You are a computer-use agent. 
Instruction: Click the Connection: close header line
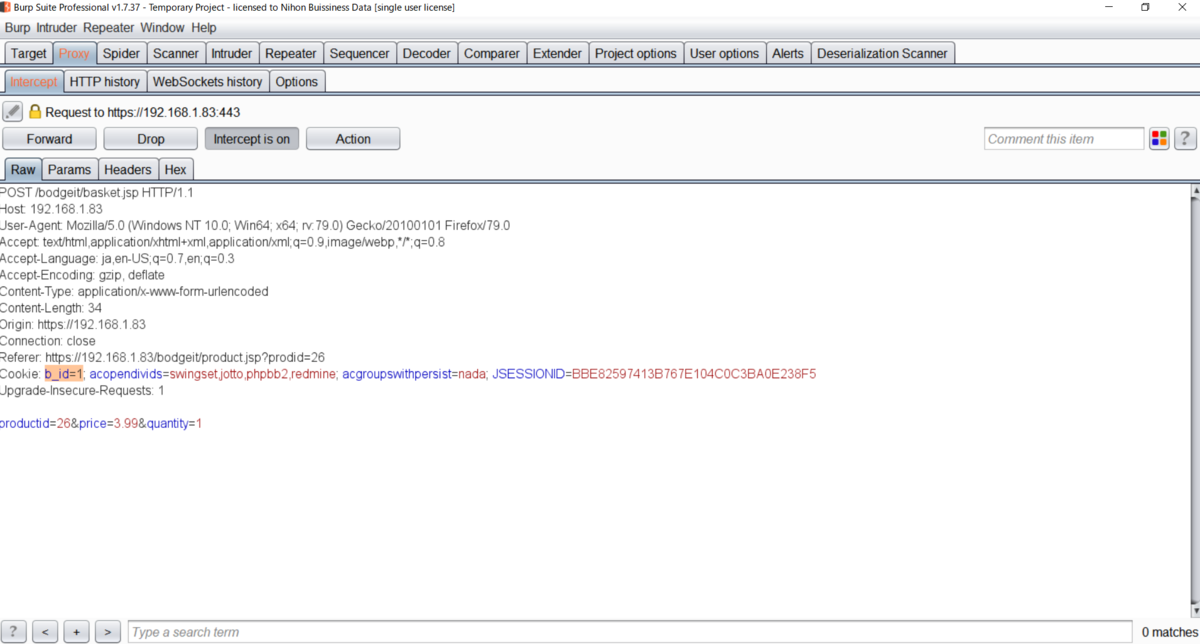click(x=48, y=341)
